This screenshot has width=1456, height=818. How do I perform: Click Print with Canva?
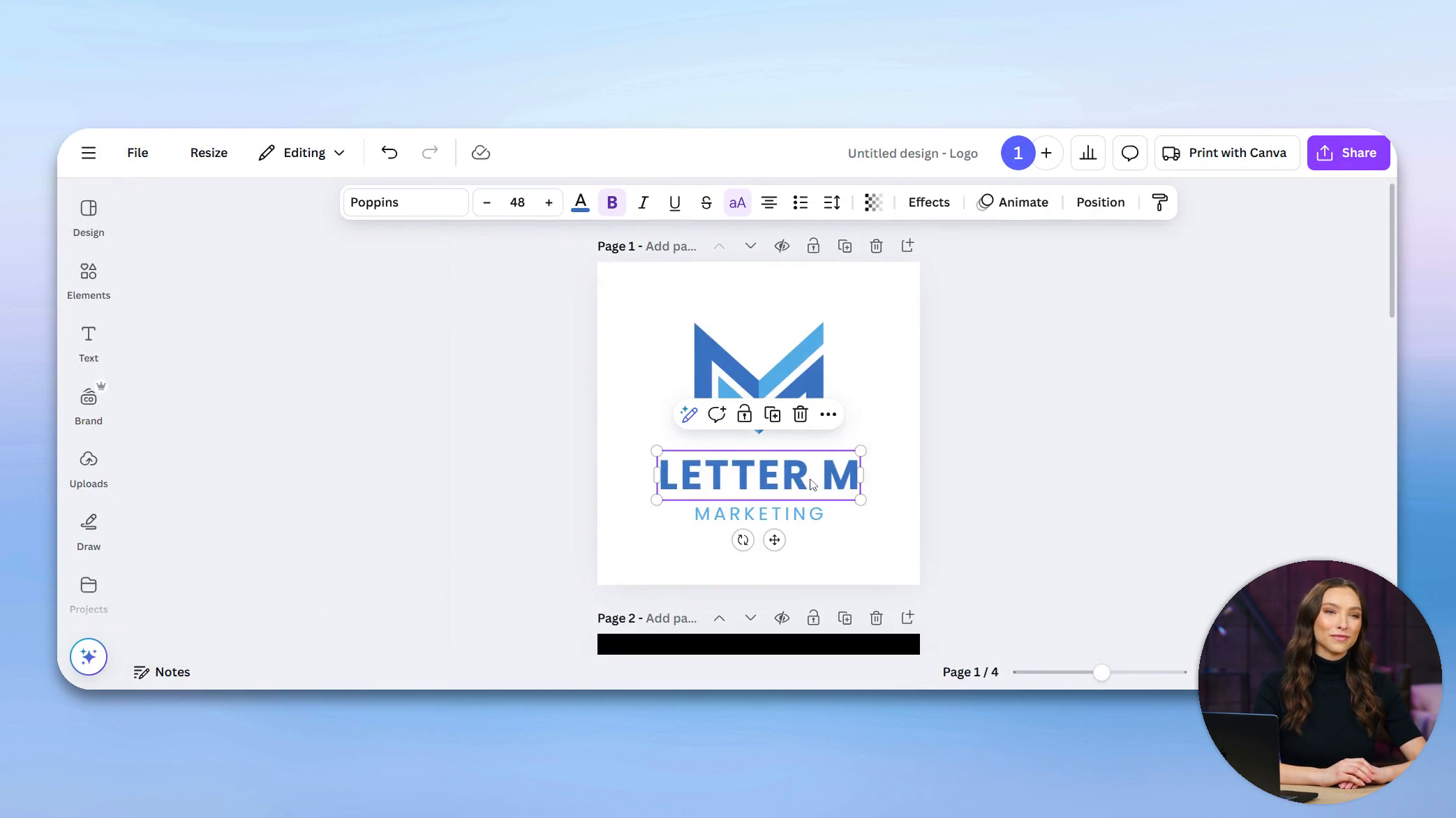click(1226, 152)
